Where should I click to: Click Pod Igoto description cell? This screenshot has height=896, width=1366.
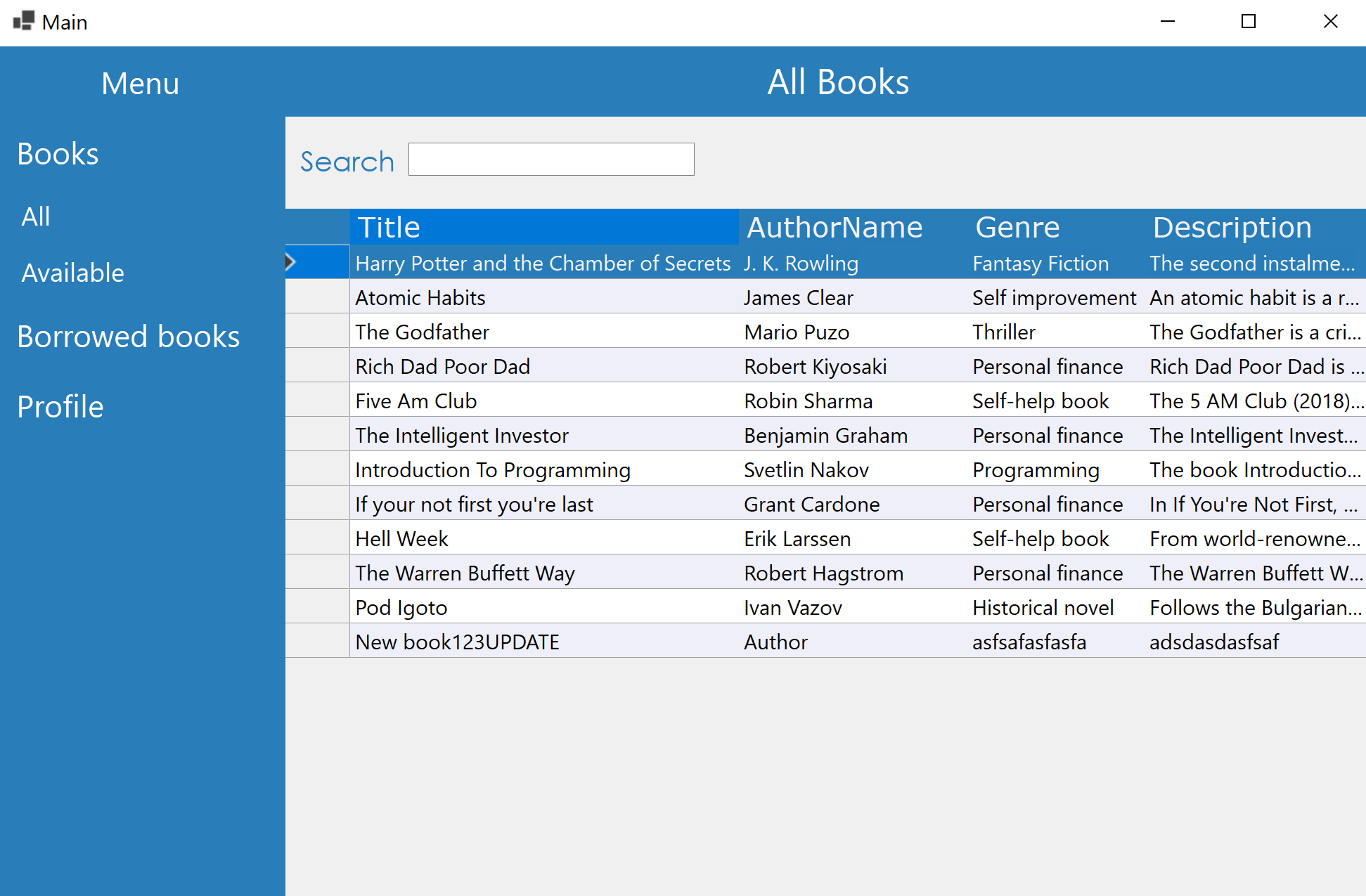click(x=1255, y=608)
